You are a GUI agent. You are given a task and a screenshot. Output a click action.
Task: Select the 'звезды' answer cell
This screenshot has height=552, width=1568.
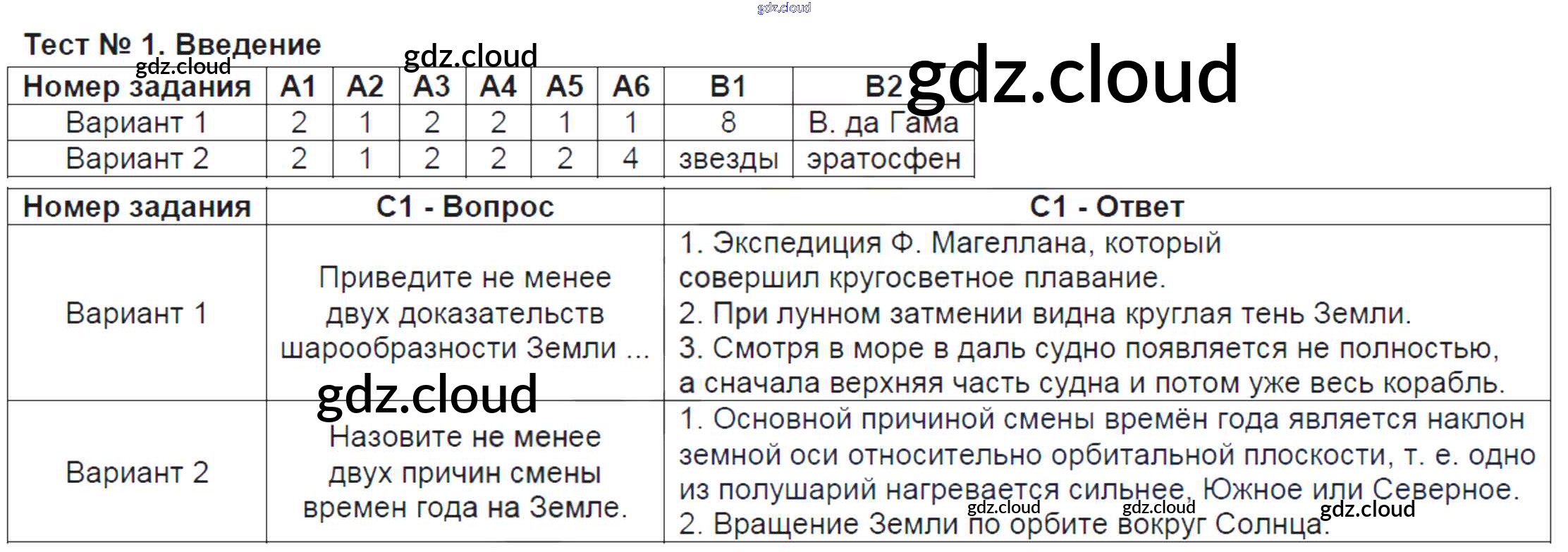pyautogui.click(x=728, y=159)
